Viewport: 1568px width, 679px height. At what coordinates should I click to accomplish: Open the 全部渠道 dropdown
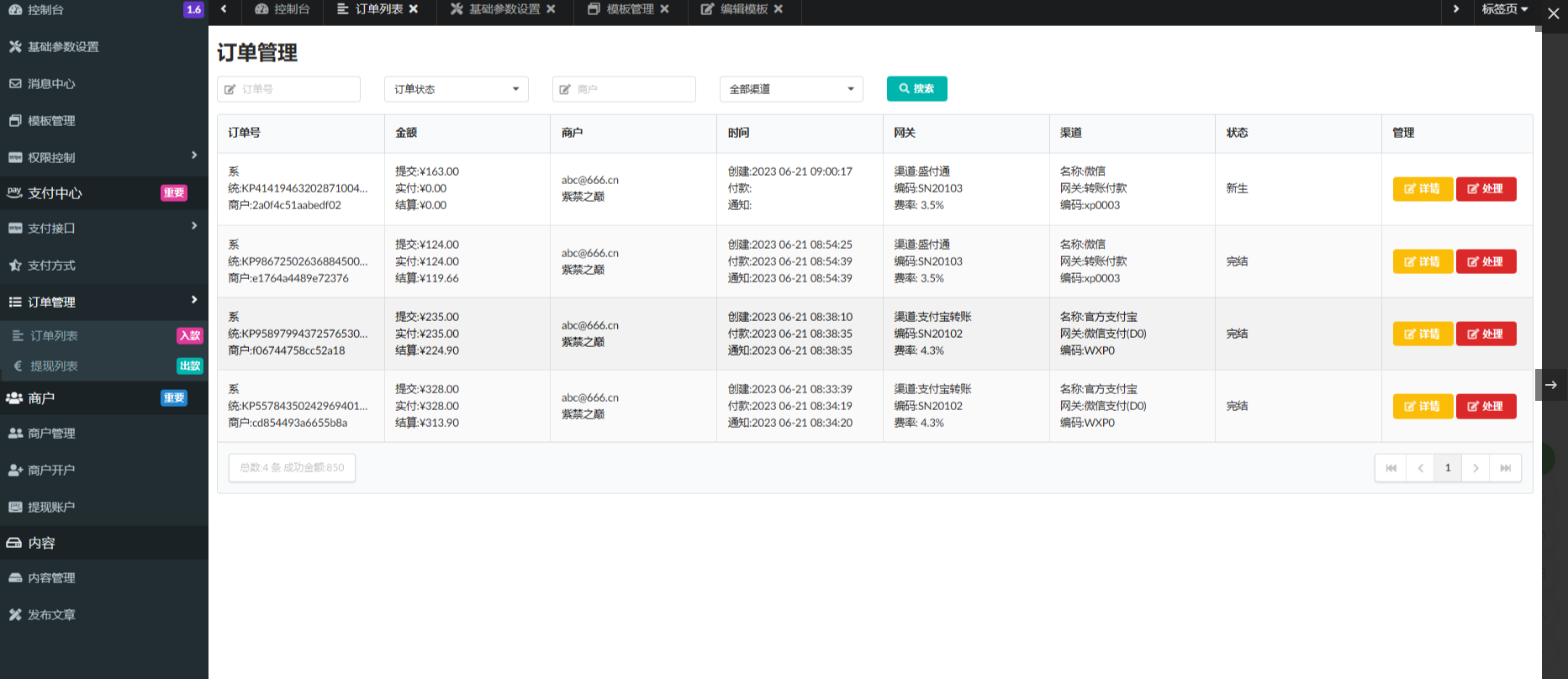pyautogui.click(x=791, y=89)
